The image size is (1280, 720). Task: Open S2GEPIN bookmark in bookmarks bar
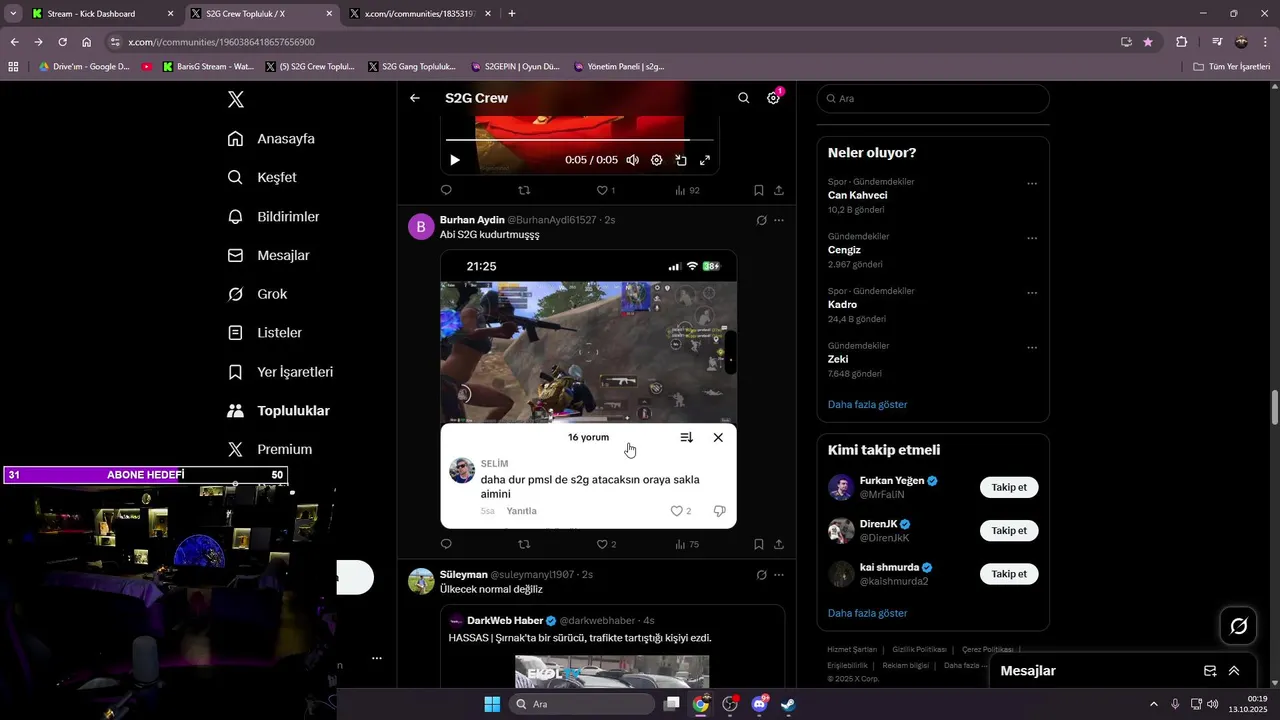pos(515,67)
